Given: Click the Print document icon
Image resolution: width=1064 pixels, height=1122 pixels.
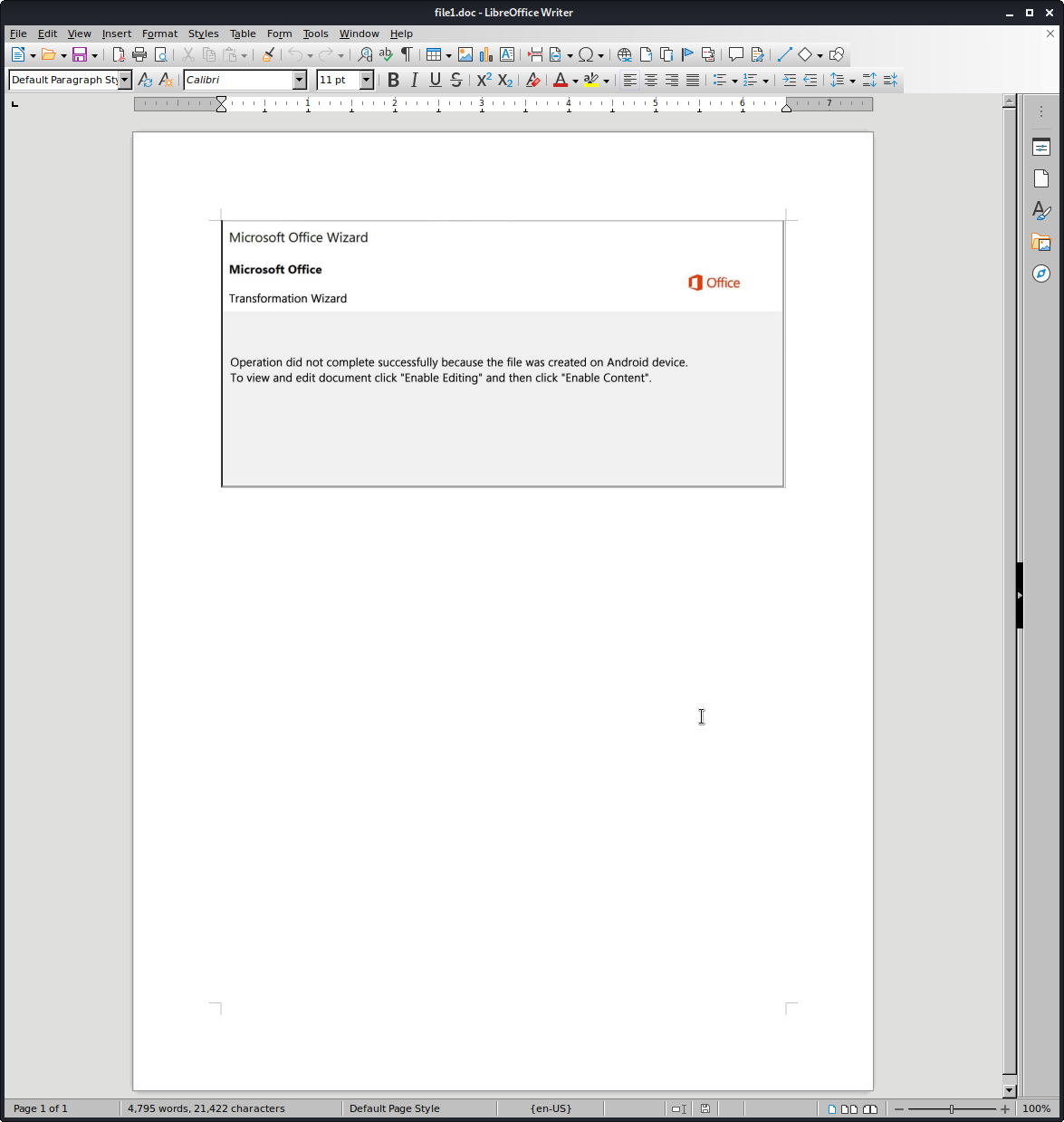Looking at the screenshot, I should tap(139, 54).
